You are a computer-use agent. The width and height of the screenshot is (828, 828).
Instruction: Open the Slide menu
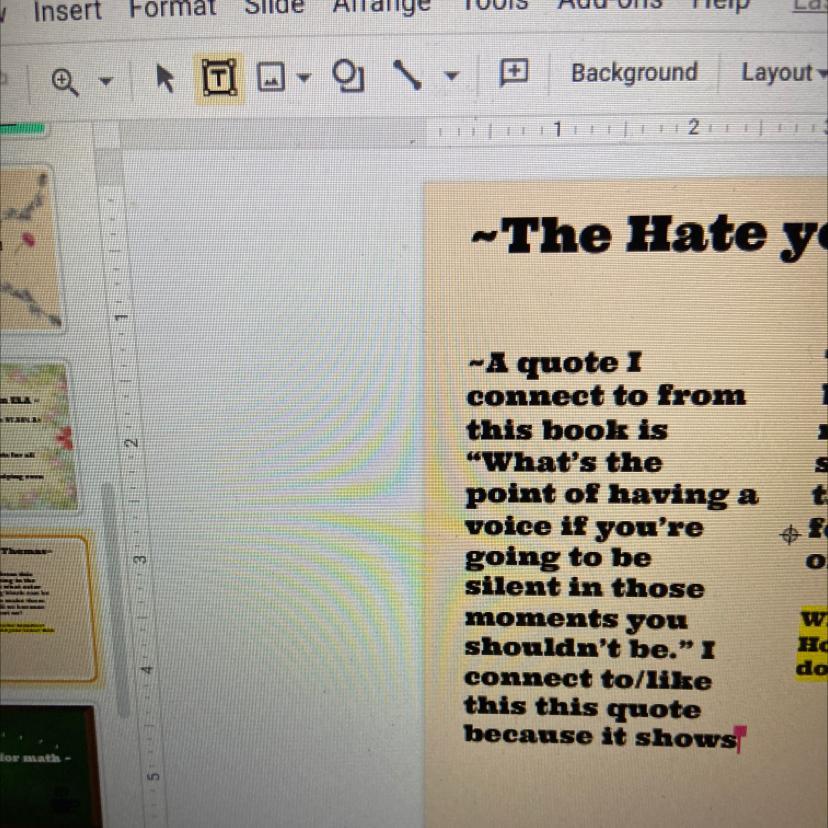274,6
